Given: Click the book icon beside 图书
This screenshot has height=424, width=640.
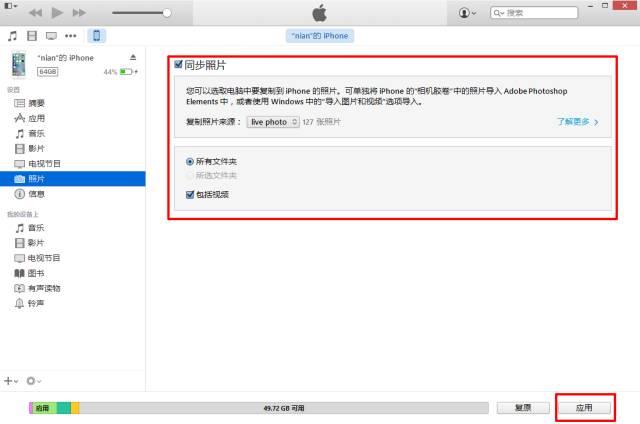Looking at the screenshot, I should 19,273.
